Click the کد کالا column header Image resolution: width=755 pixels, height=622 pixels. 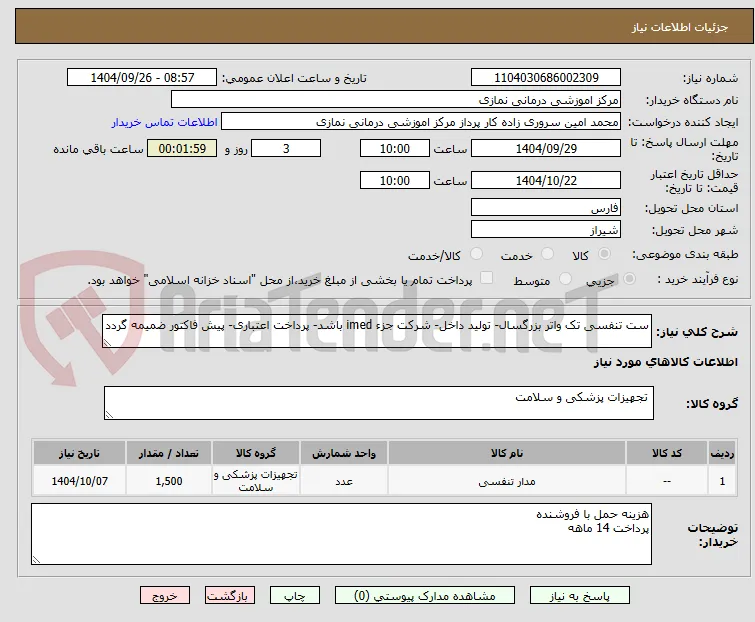click(x=666, y=453)
